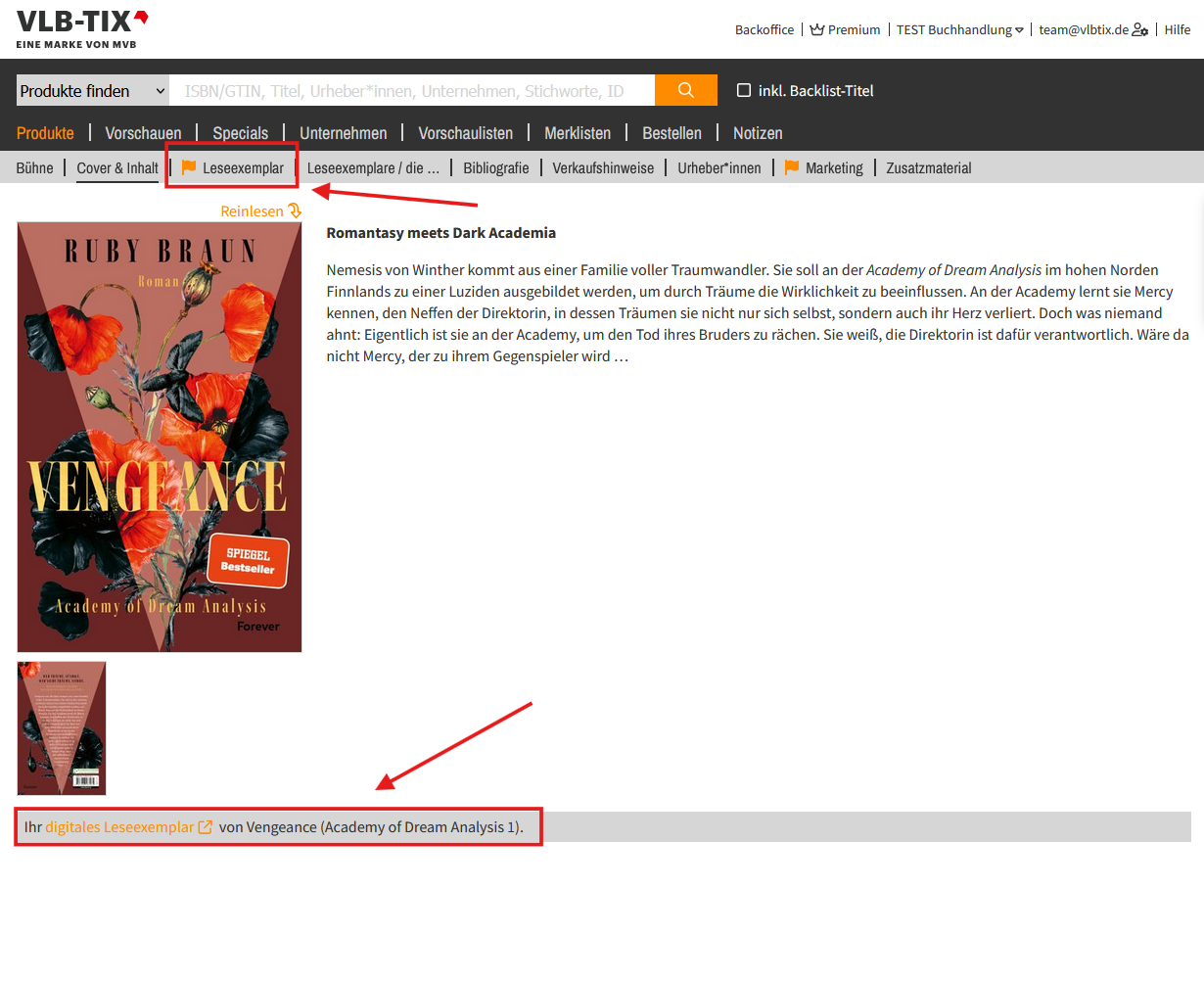Click the orange flag icon beside Marketing
This screenshot has width=1204, height=982.
tap(792, 167)
